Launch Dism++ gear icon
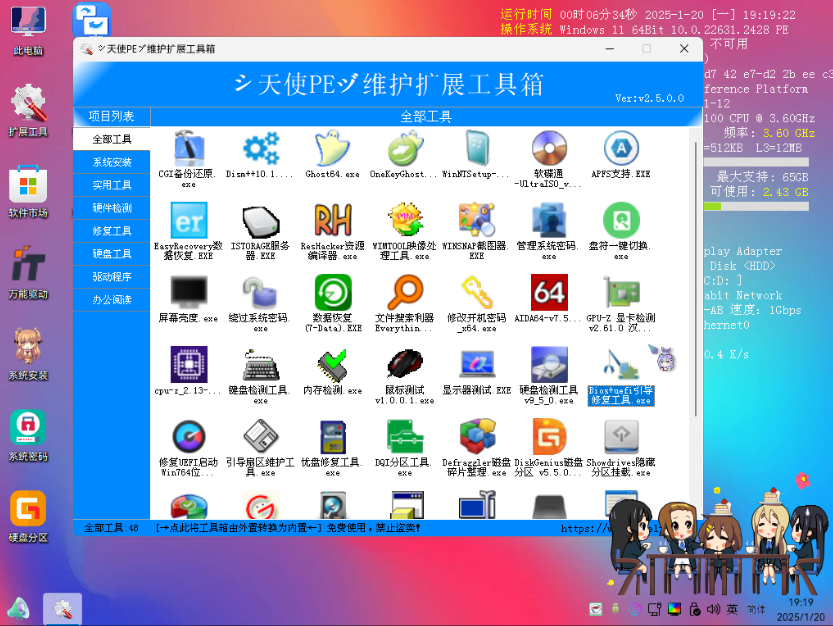 pyautogui.click(x=260, y=148)
